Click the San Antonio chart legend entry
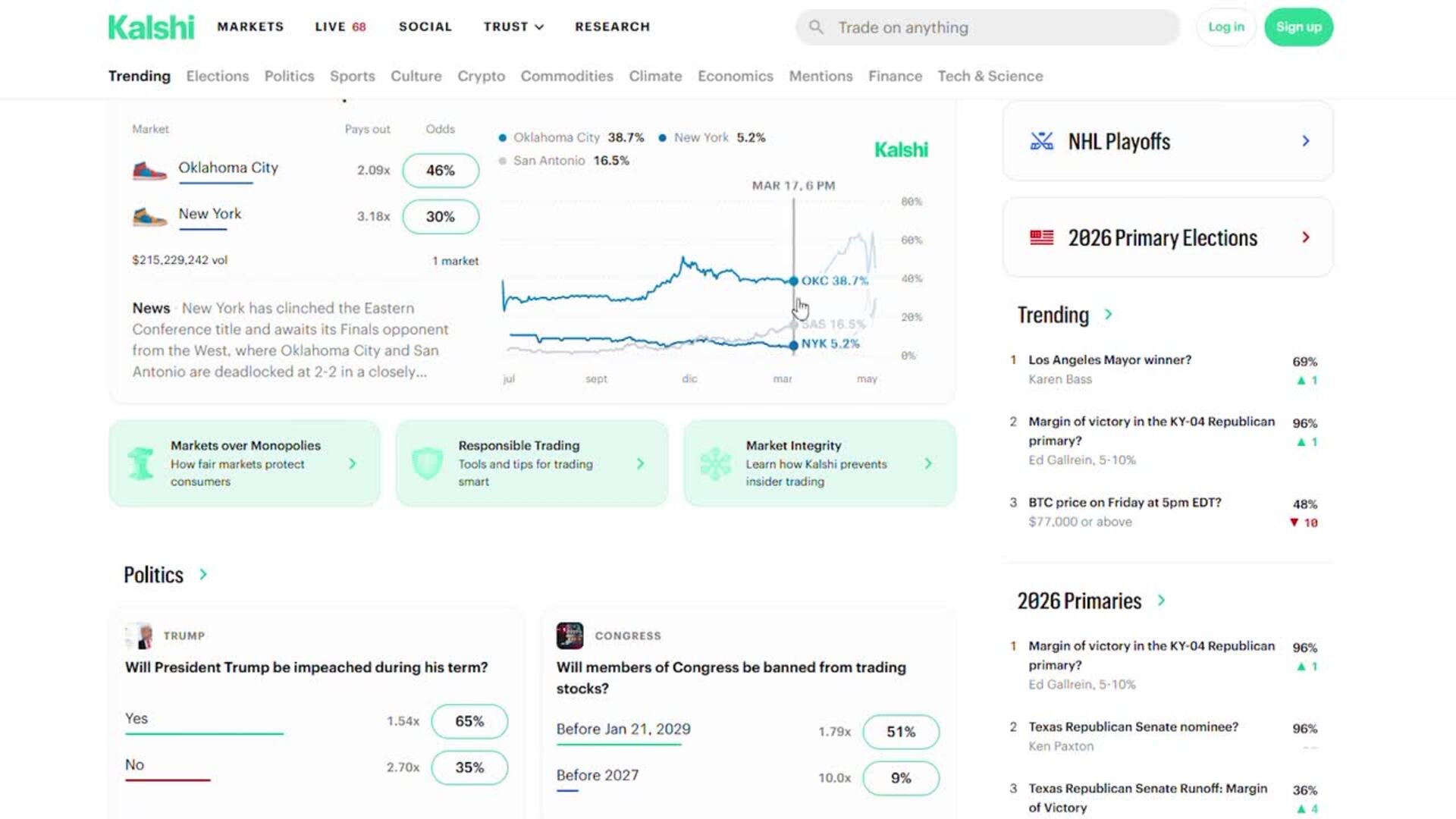The width and height of the screenshot is (1456, 819). [563, 161]
